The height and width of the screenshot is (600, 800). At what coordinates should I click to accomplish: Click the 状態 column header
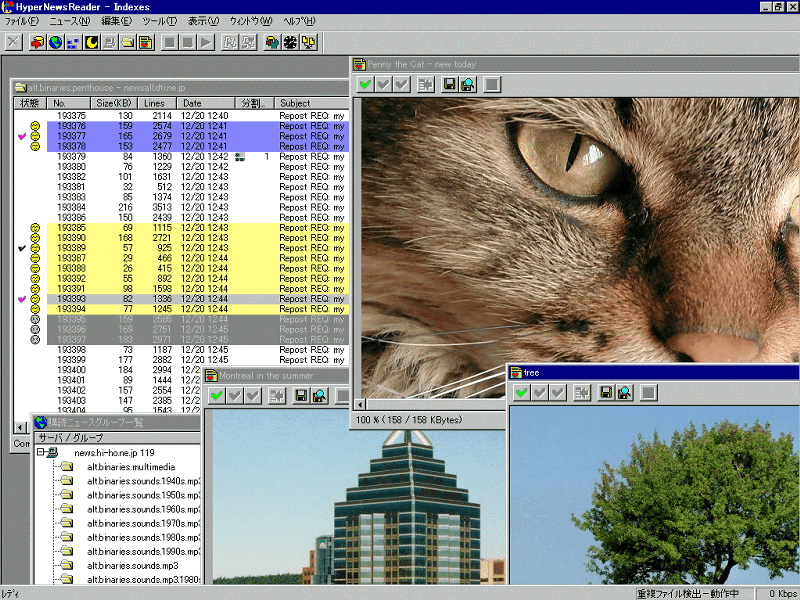coord(30,103)
